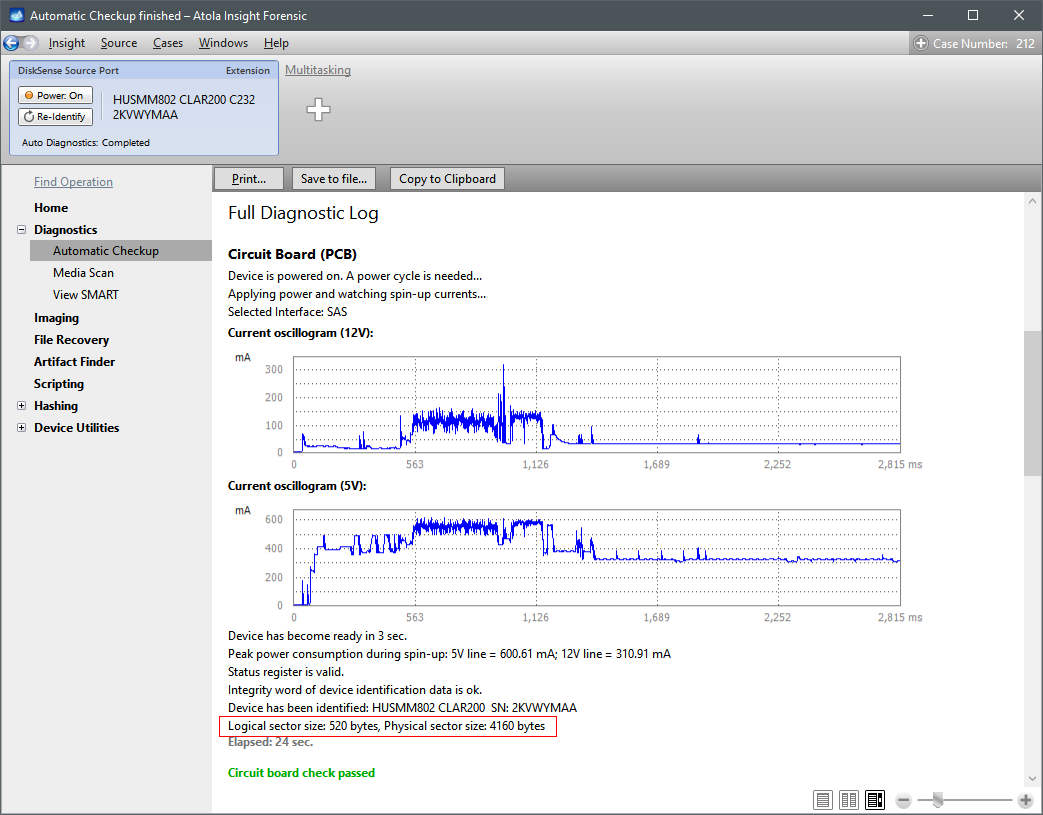The width and height of the screenshot is (1043, 815).
Task: Click the Print... button
Action: tap(249, 178)
